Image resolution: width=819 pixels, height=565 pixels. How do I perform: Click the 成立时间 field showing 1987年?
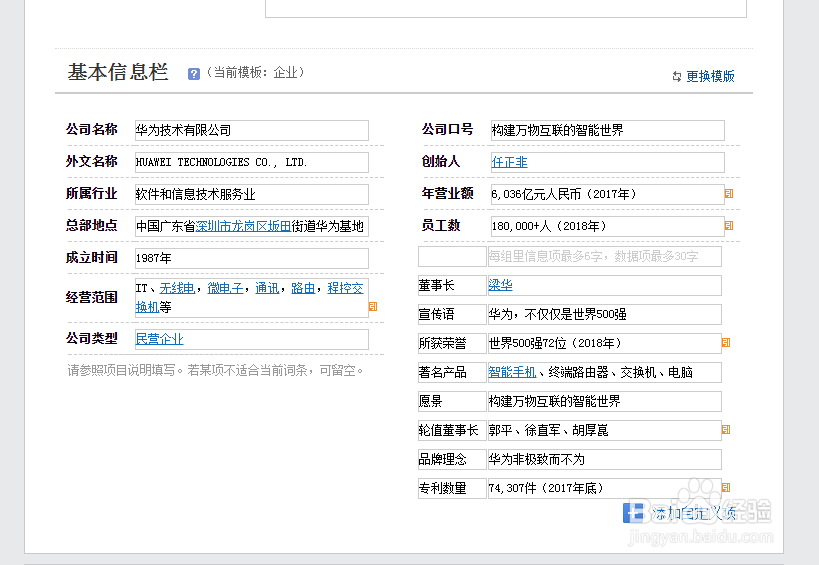252,258
